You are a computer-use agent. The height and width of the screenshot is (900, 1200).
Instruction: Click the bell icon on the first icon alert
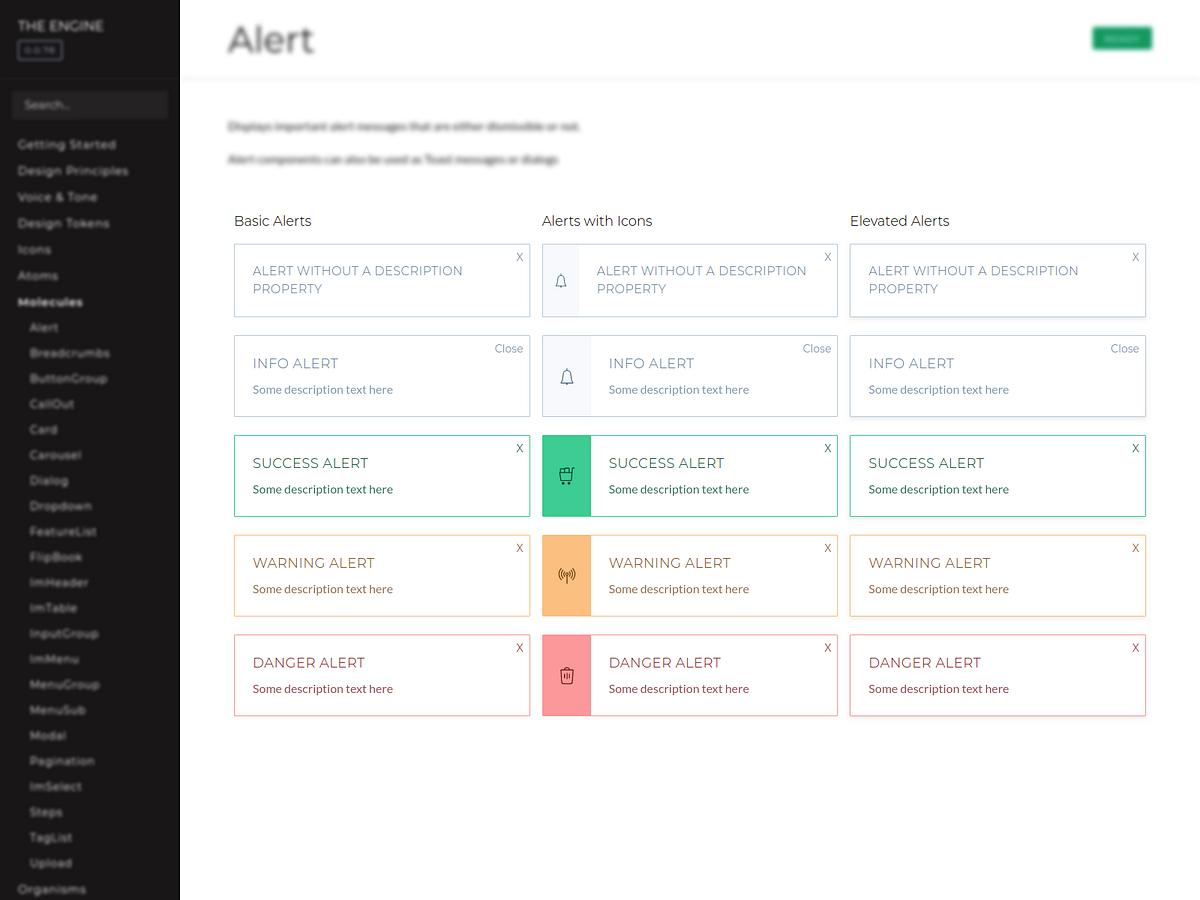coord(561,280)
